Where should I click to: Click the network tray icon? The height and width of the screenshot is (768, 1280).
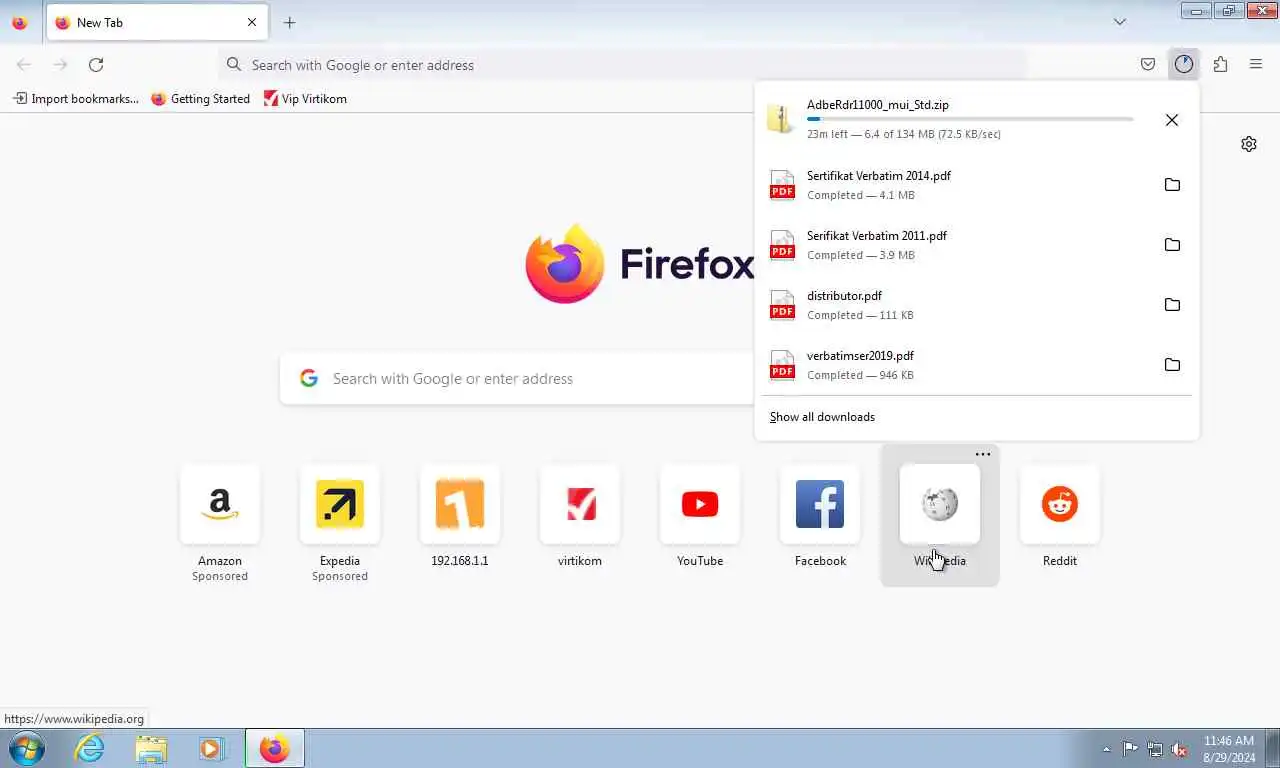[1155, 748]
